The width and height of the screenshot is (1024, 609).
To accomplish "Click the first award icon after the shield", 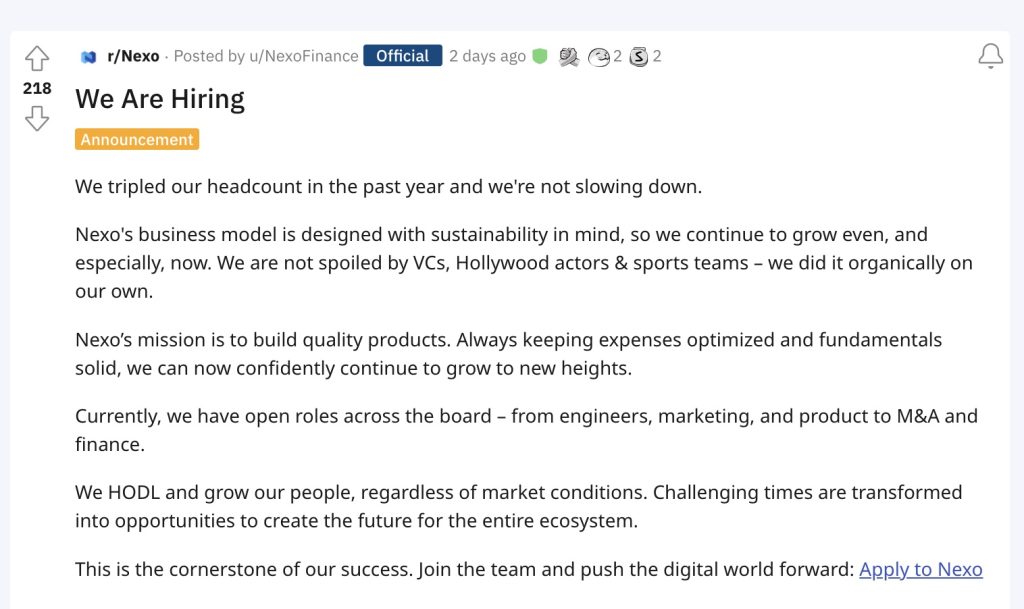I will click(x=569, y=57).
